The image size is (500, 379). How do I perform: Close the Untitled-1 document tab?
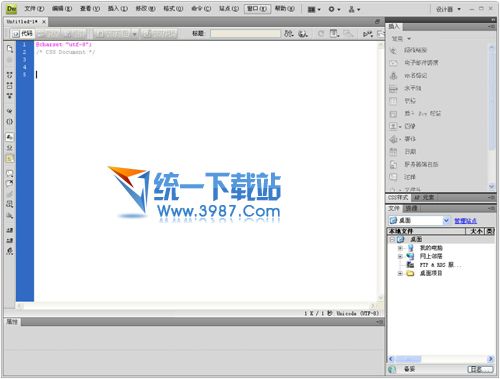point(44,22)
